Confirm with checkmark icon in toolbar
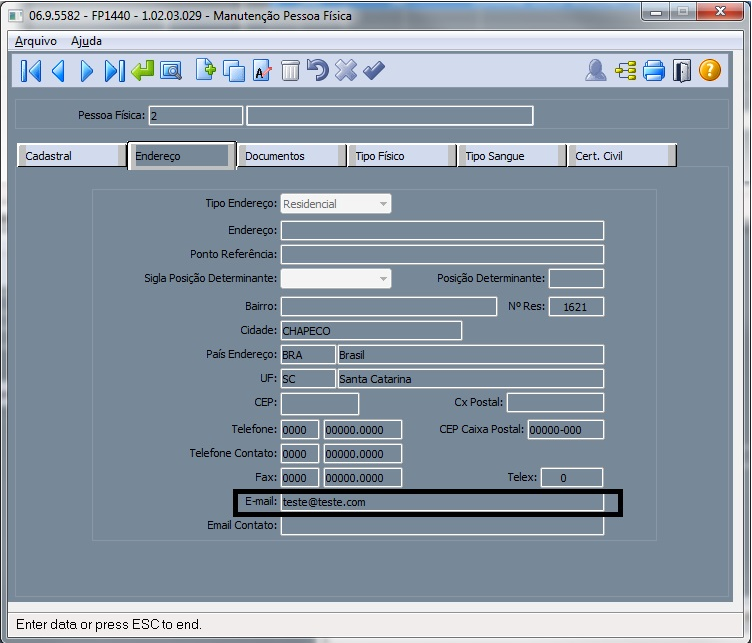Viewport: 752px width, 643px height. [374, 70]
